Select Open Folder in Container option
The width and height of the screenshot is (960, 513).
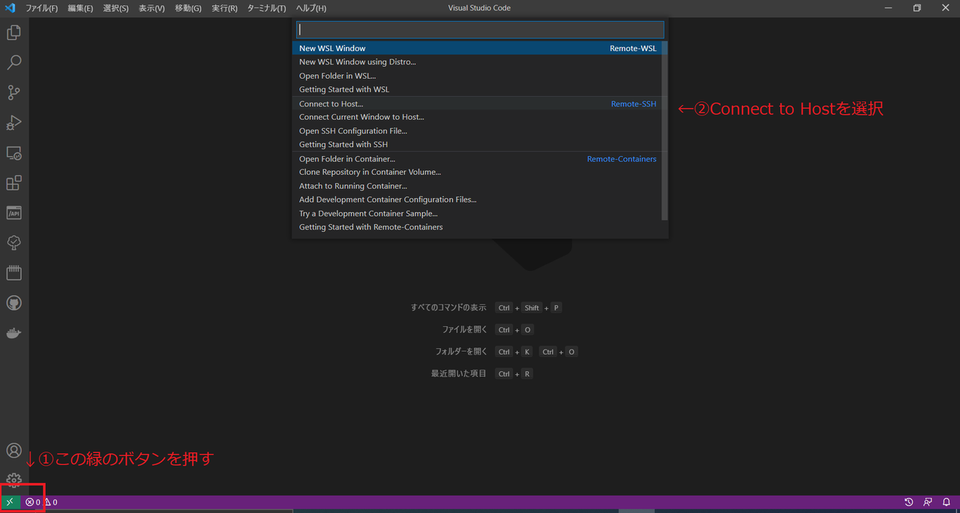(x=478, y=159)
